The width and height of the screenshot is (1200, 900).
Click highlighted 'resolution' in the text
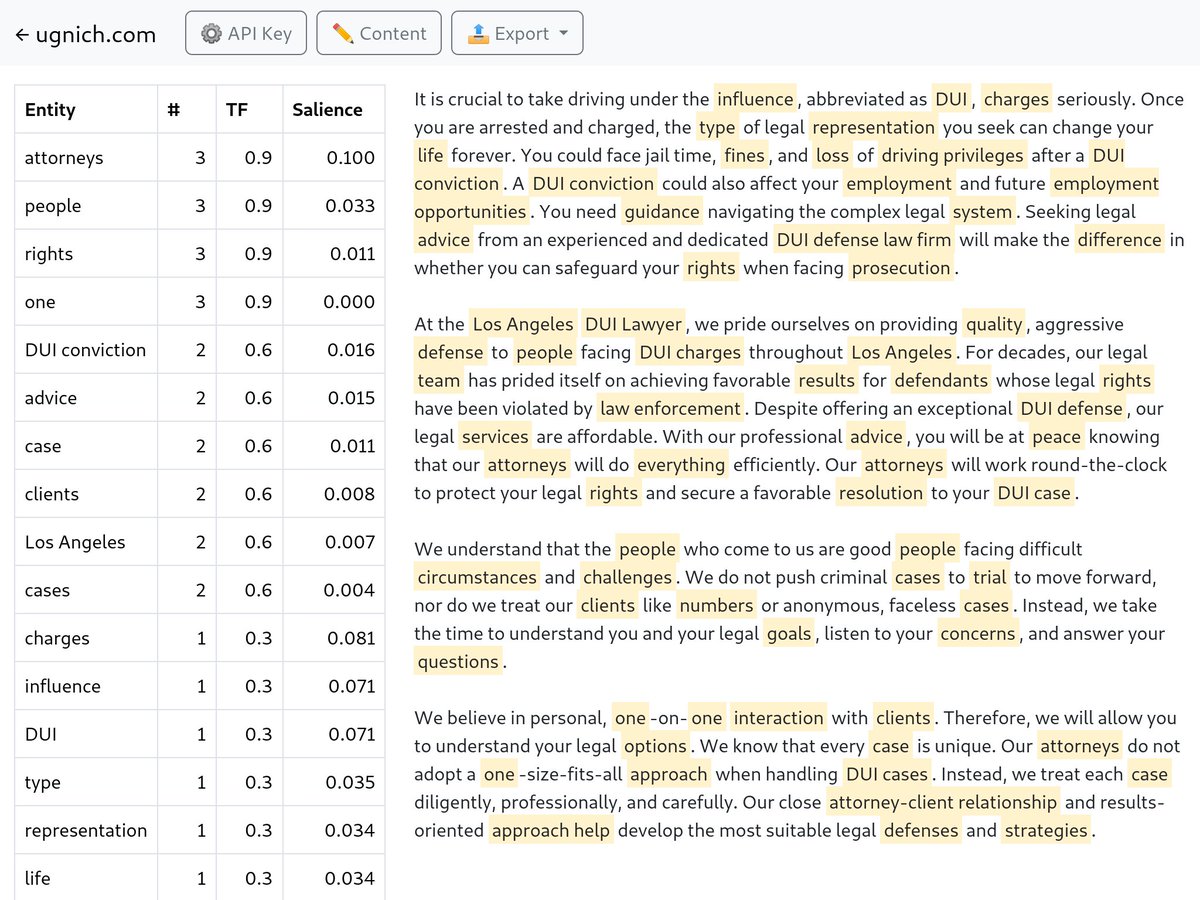[x=880, y=493]
